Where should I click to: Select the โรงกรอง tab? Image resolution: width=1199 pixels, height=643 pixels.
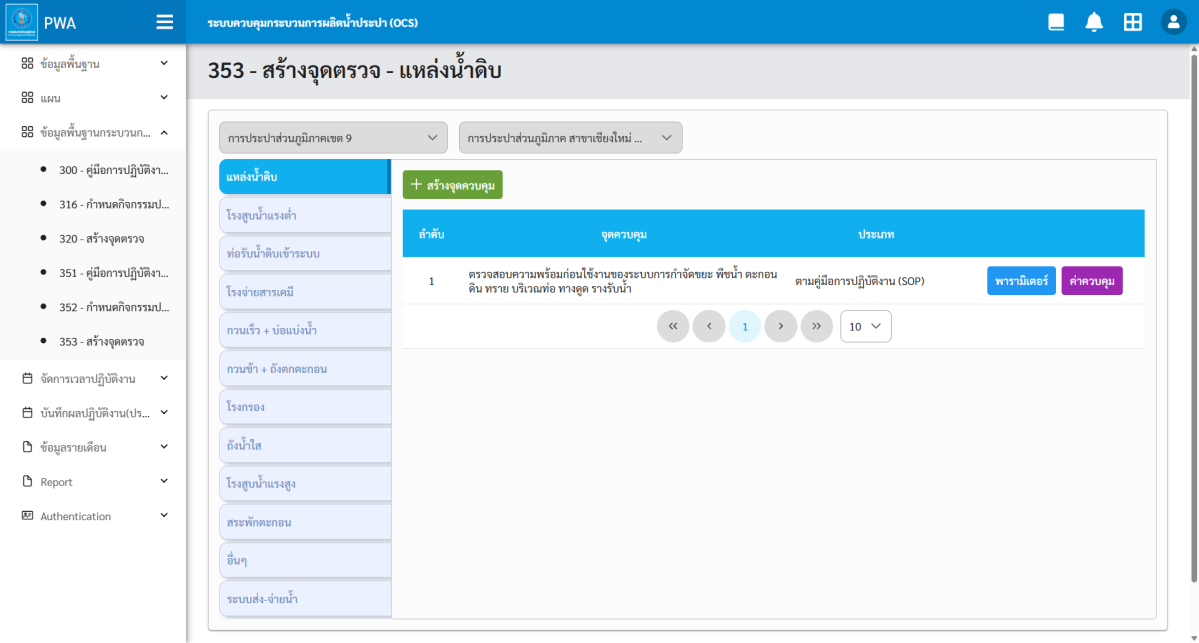305,407
